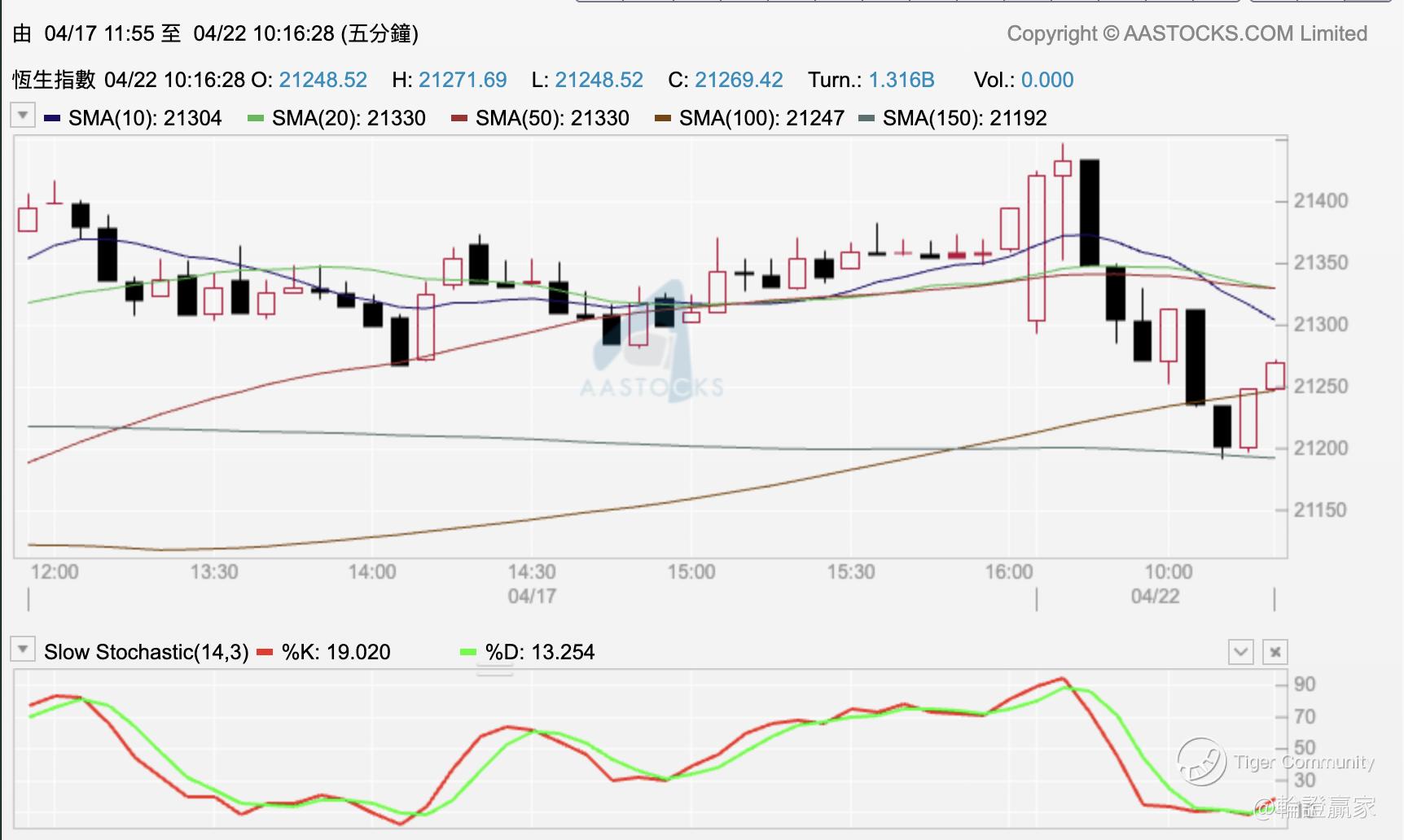Select the SMA(50): 21330 legend label
Image resolution: width=1404 pixels, height=840 pixels.
(552, 118)
